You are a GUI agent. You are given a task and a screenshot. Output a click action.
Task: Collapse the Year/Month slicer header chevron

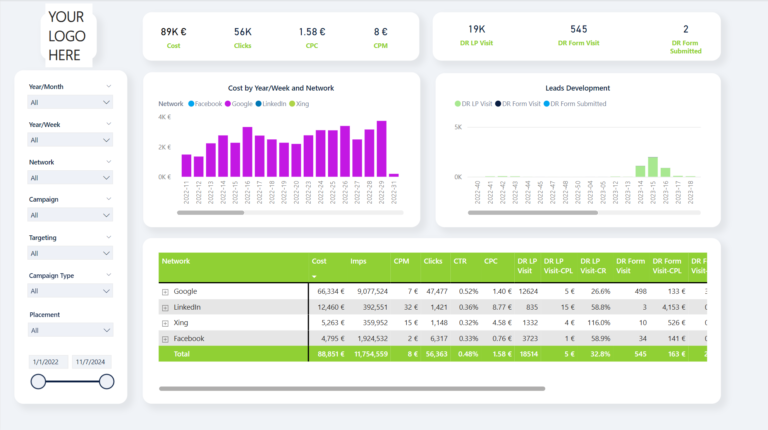pyautogui.click(x=109, y=86)
